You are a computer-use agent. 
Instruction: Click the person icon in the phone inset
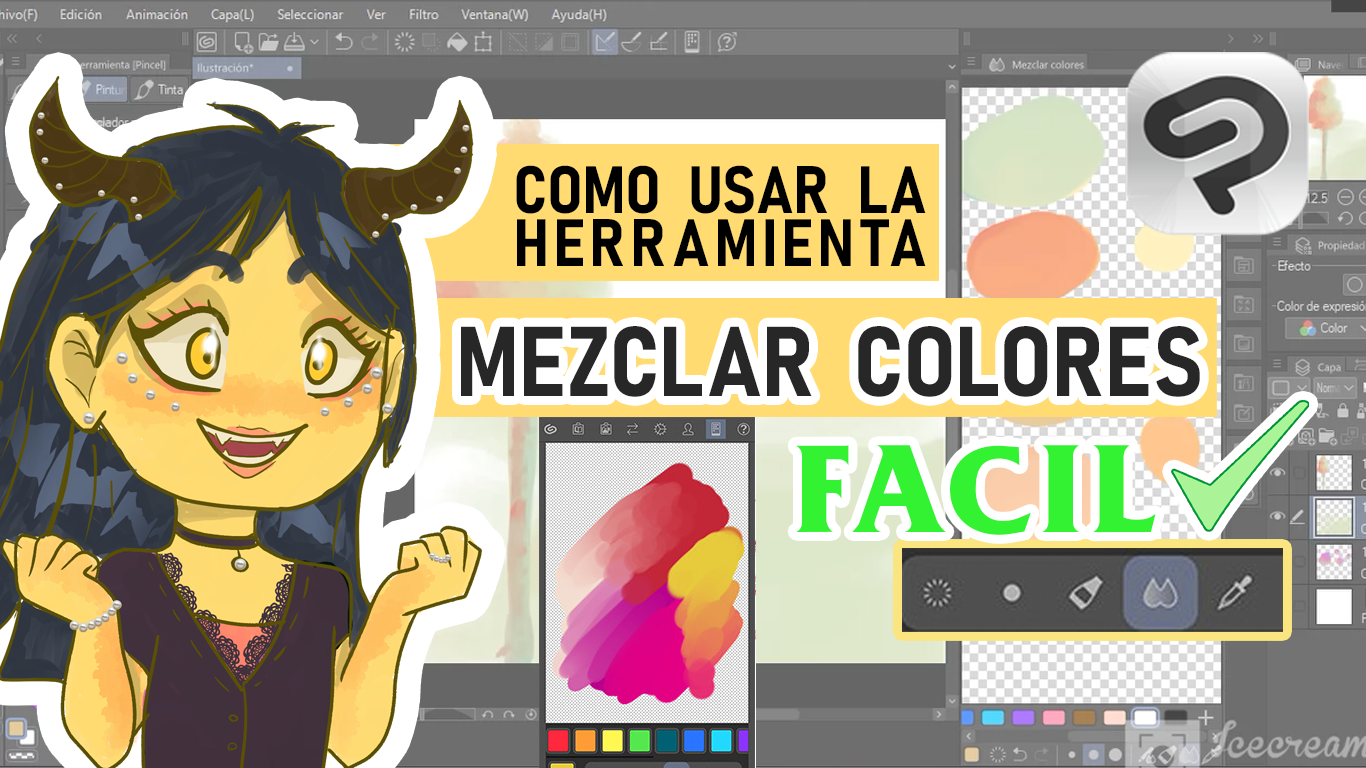(x=688, y=429)
